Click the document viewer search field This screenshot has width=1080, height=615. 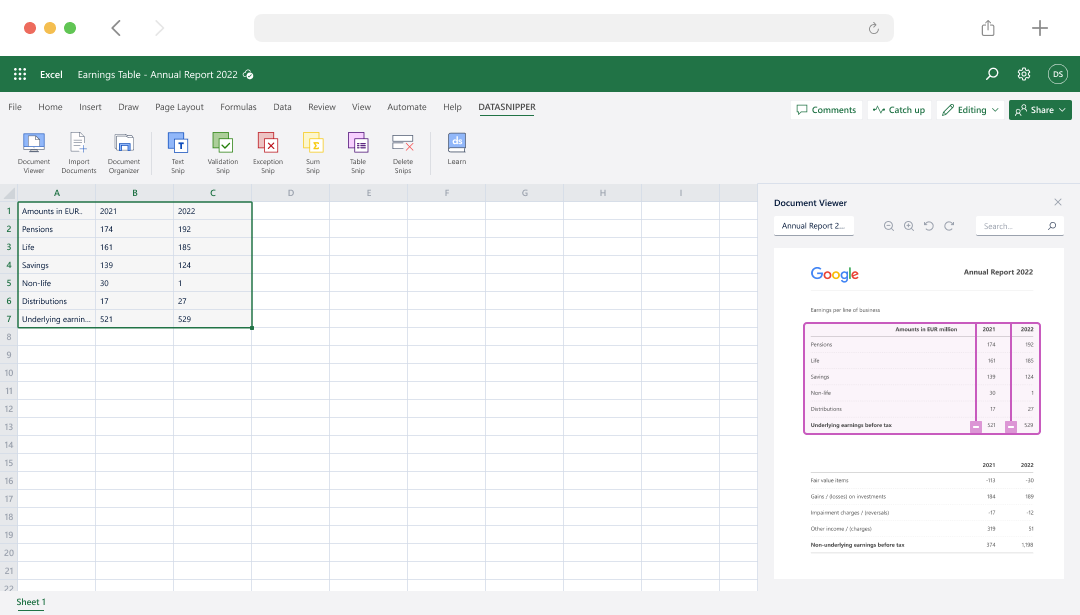coord(1012,227)
